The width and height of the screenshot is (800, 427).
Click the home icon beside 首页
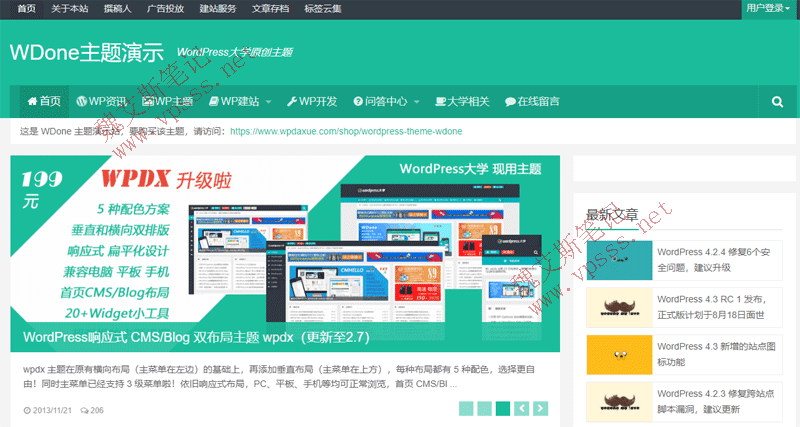point(32,101)
